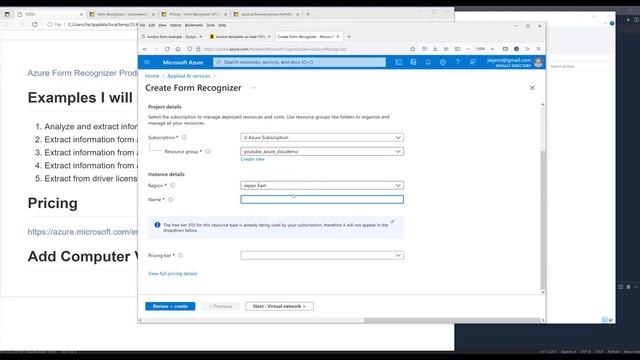Open the Resource group dropdown
This screenshot has width=640, height=360.
click(x=322, y=151)
